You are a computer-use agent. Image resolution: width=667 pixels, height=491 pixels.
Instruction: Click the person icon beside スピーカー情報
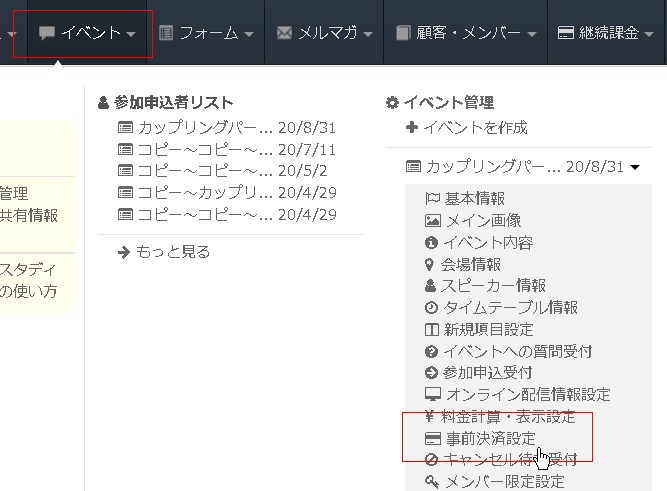click(x=430, y=285)
